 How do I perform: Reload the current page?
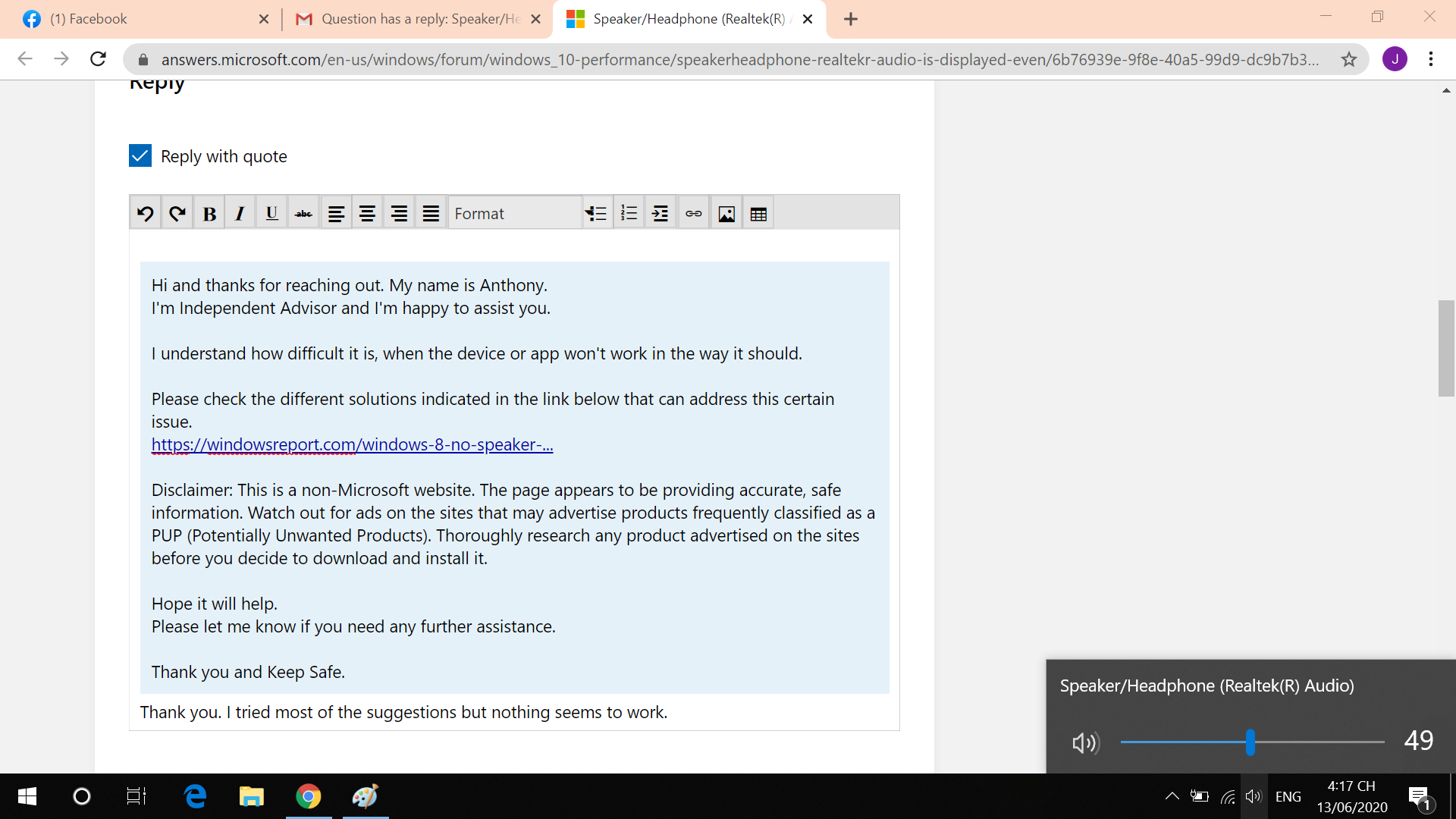click(x=98, y=59)
